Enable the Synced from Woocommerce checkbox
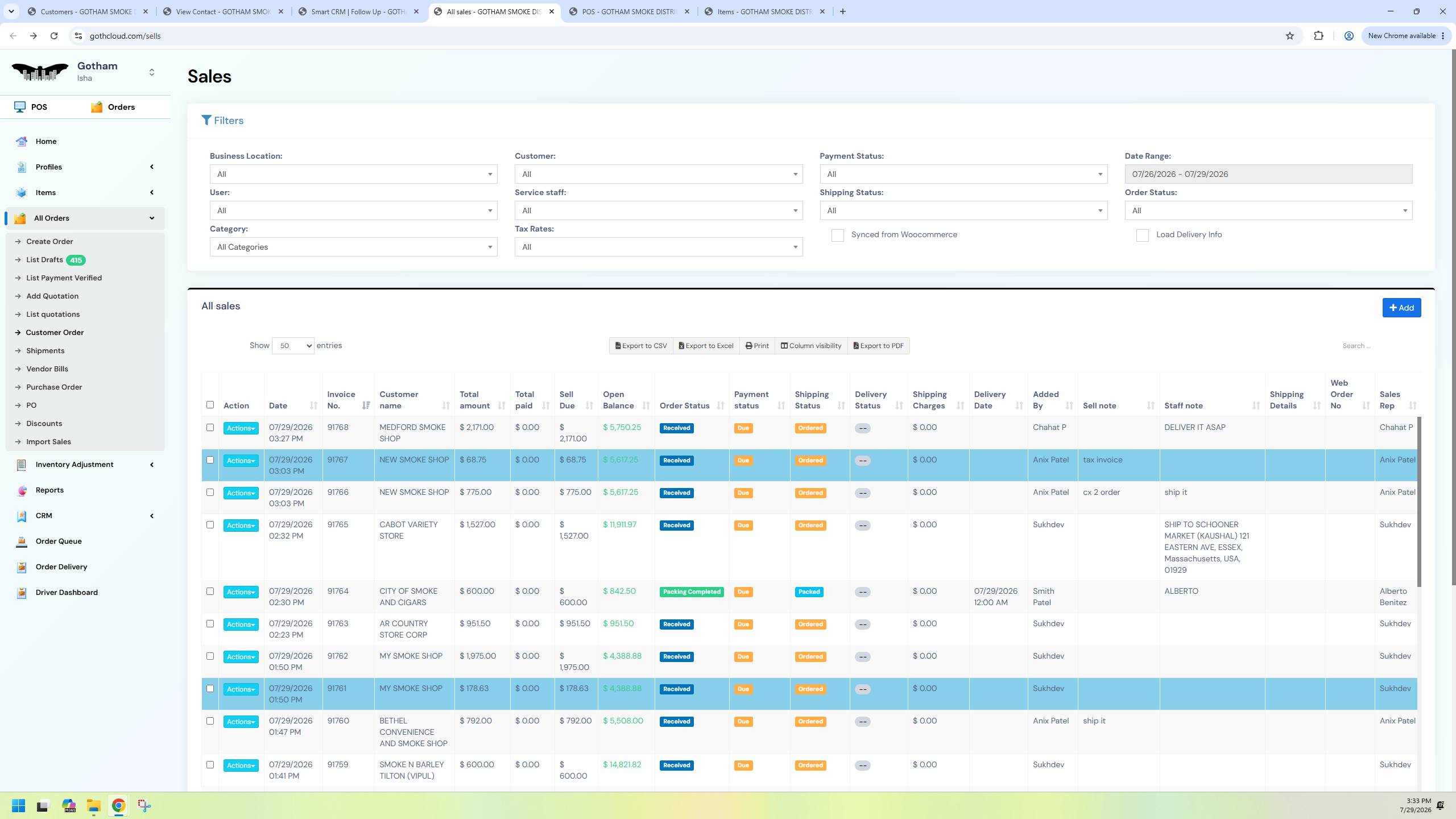Screen dimensions: 1456x819 point(837,235)
